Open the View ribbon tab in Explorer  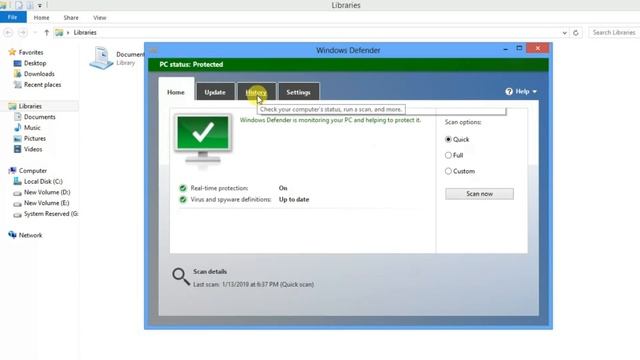tap(100, 18)
